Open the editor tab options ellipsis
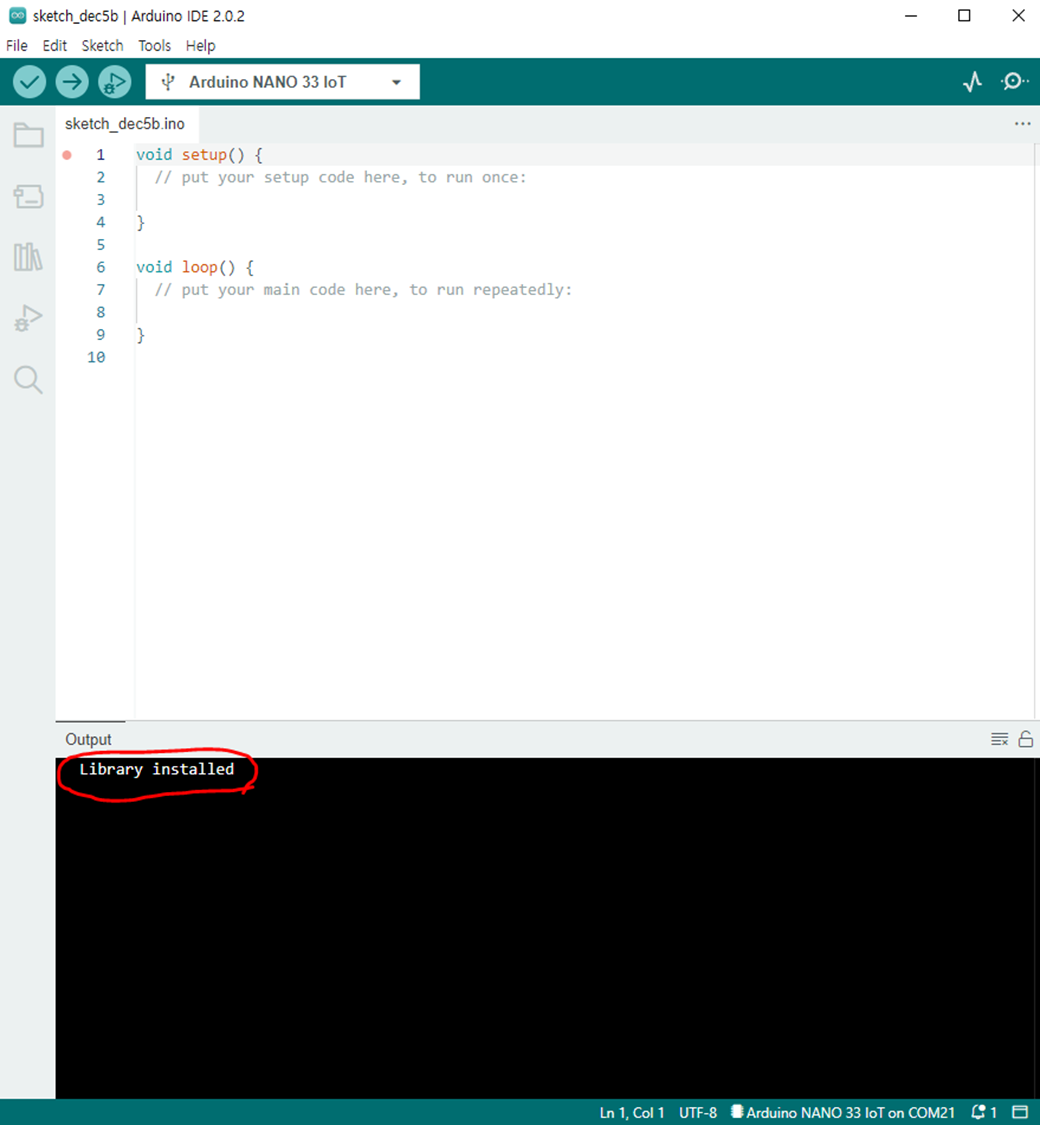The width and height of the screenshot is (1040, 1125). click(x=1022, y=123)
